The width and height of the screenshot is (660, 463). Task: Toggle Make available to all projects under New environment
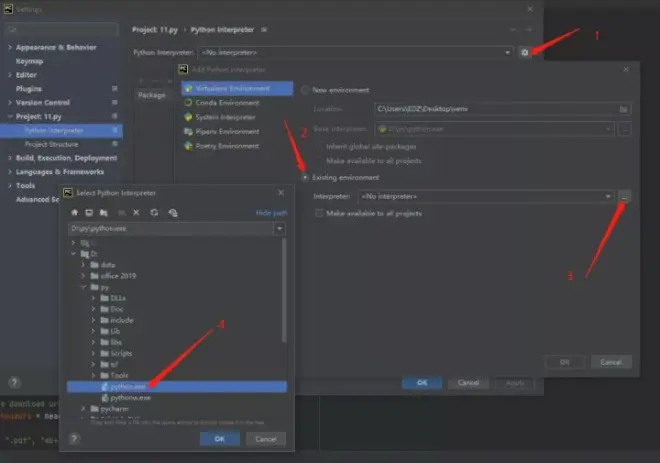tap(320, 161)
